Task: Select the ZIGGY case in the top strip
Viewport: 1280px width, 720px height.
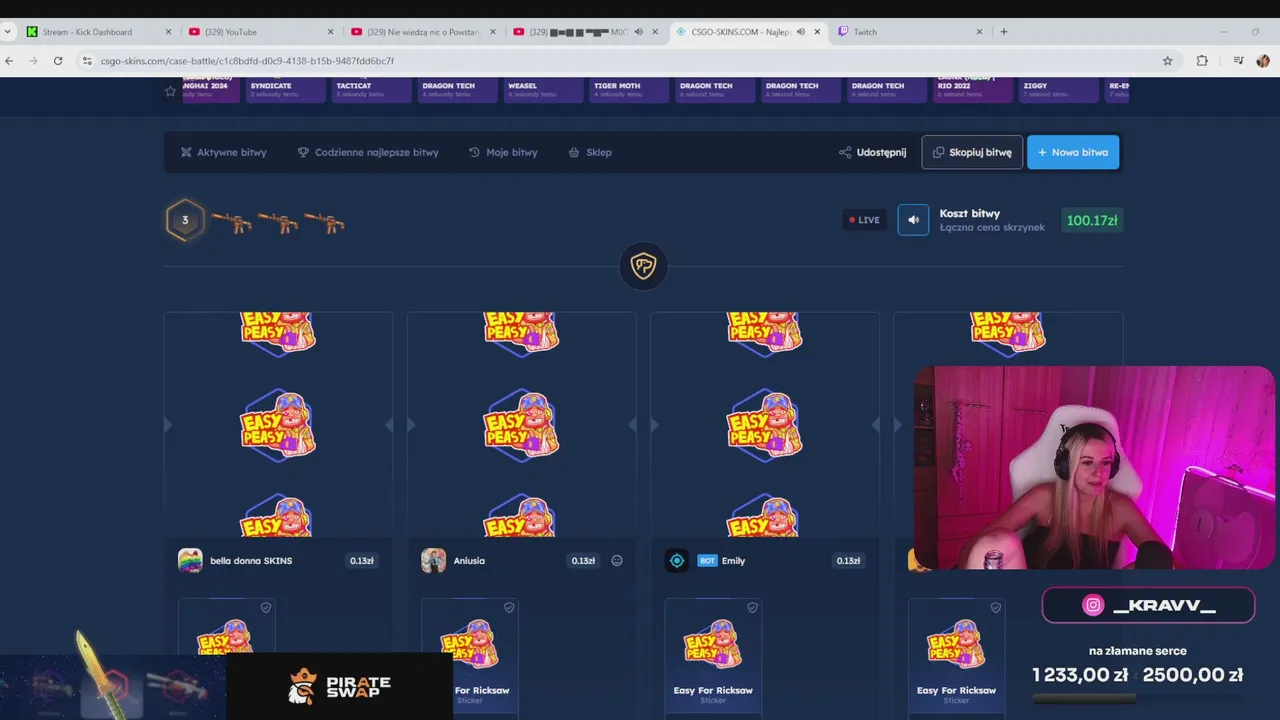Action: (x=1058, y=89)
